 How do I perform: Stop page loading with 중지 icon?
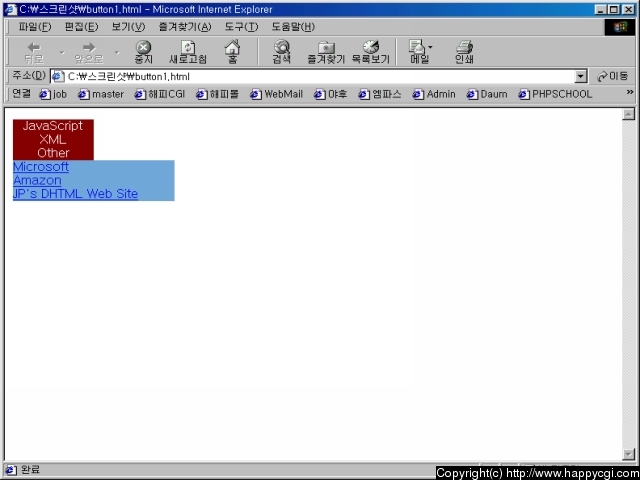[x=143, y=52]
